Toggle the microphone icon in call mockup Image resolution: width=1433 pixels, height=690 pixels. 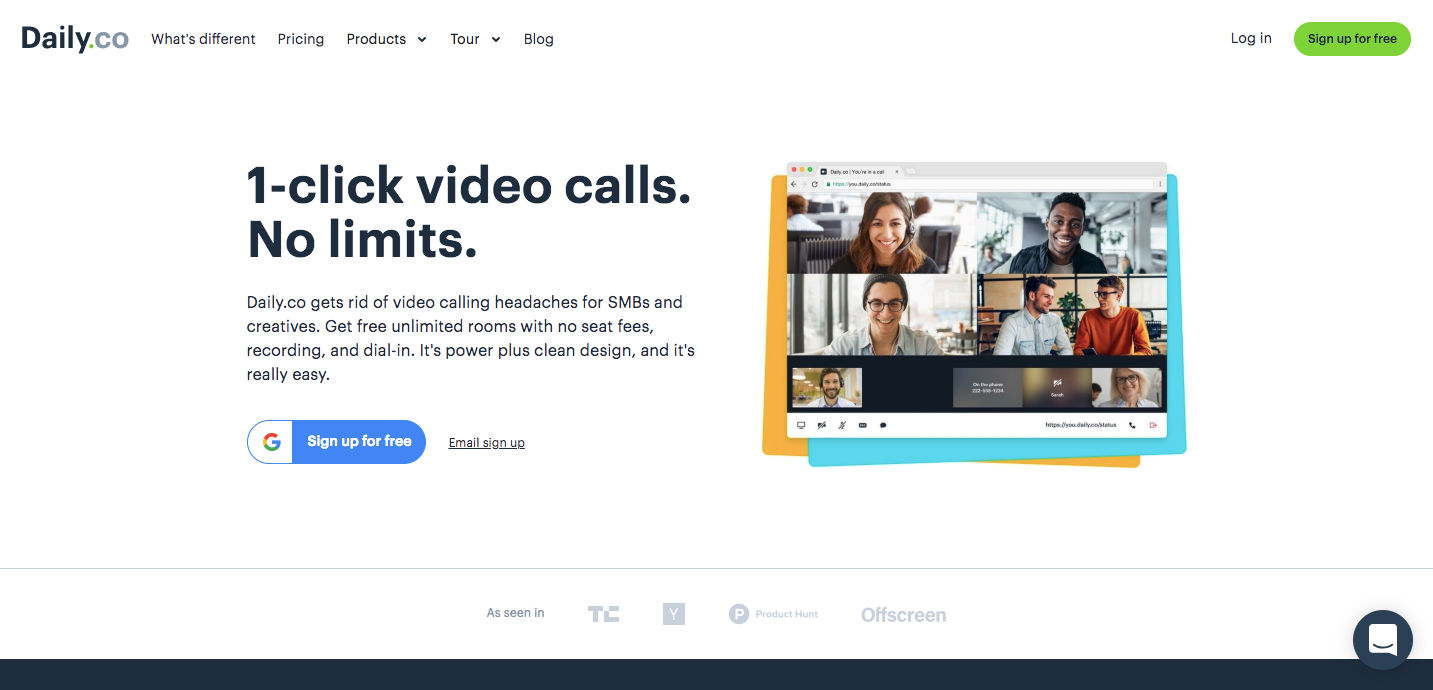[x=842, y=425]
